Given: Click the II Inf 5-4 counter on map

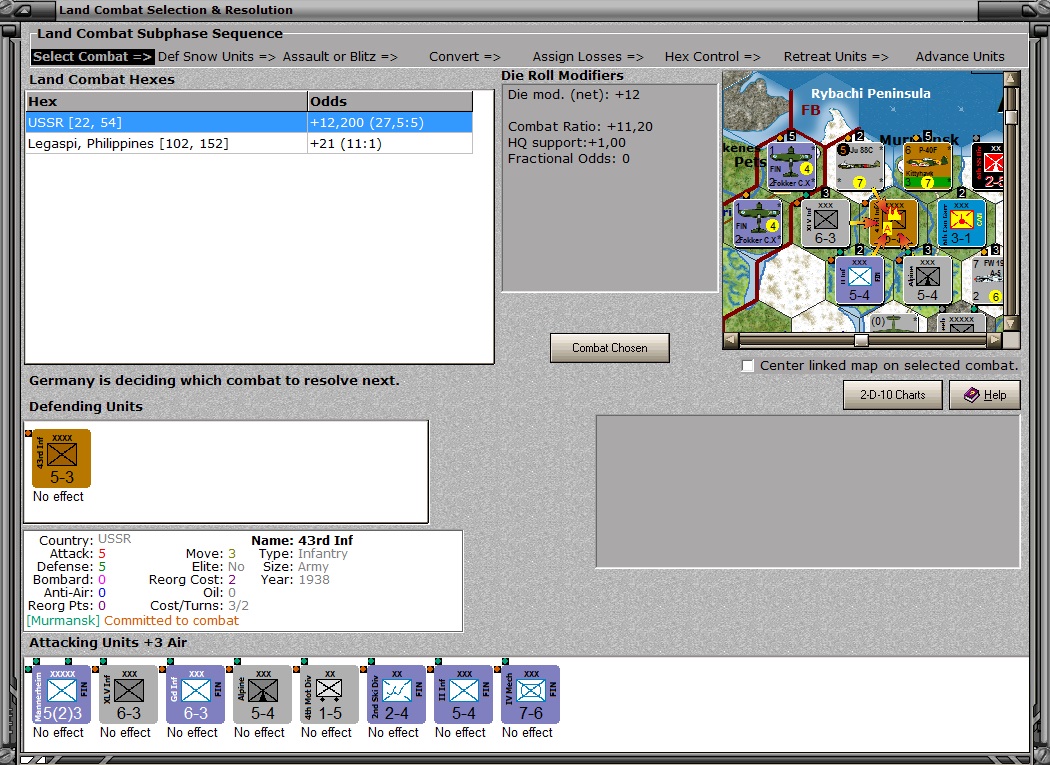Looking at the screenshot, I should click(859, 280).
